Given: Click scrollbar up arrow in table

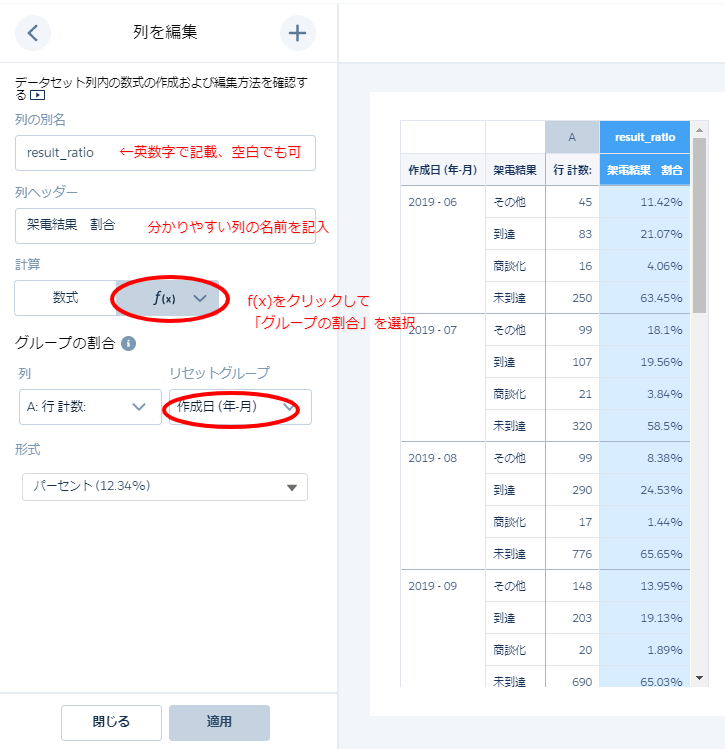Looking at the screenshot, I should click(699, 130).
